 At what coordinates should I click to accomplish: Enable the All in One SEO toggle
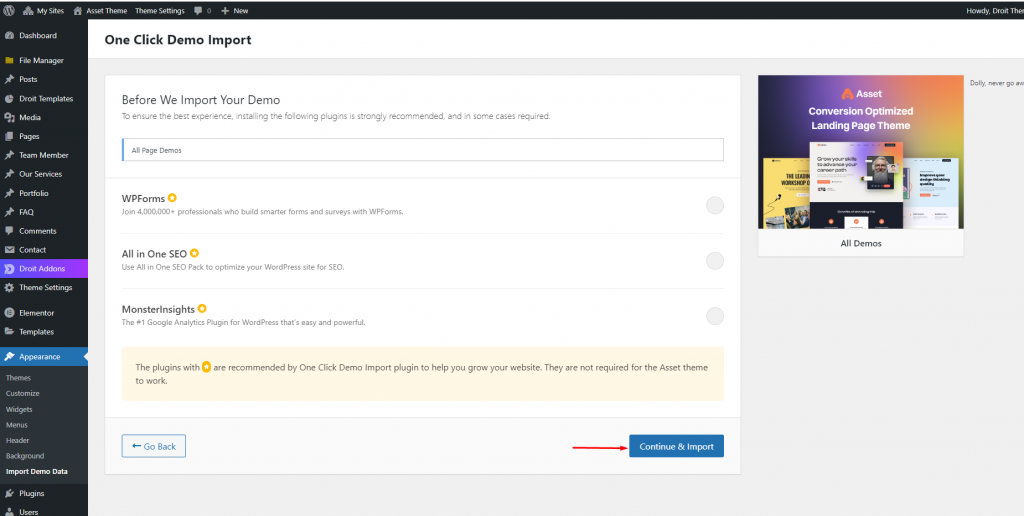[x=714, y=260]
